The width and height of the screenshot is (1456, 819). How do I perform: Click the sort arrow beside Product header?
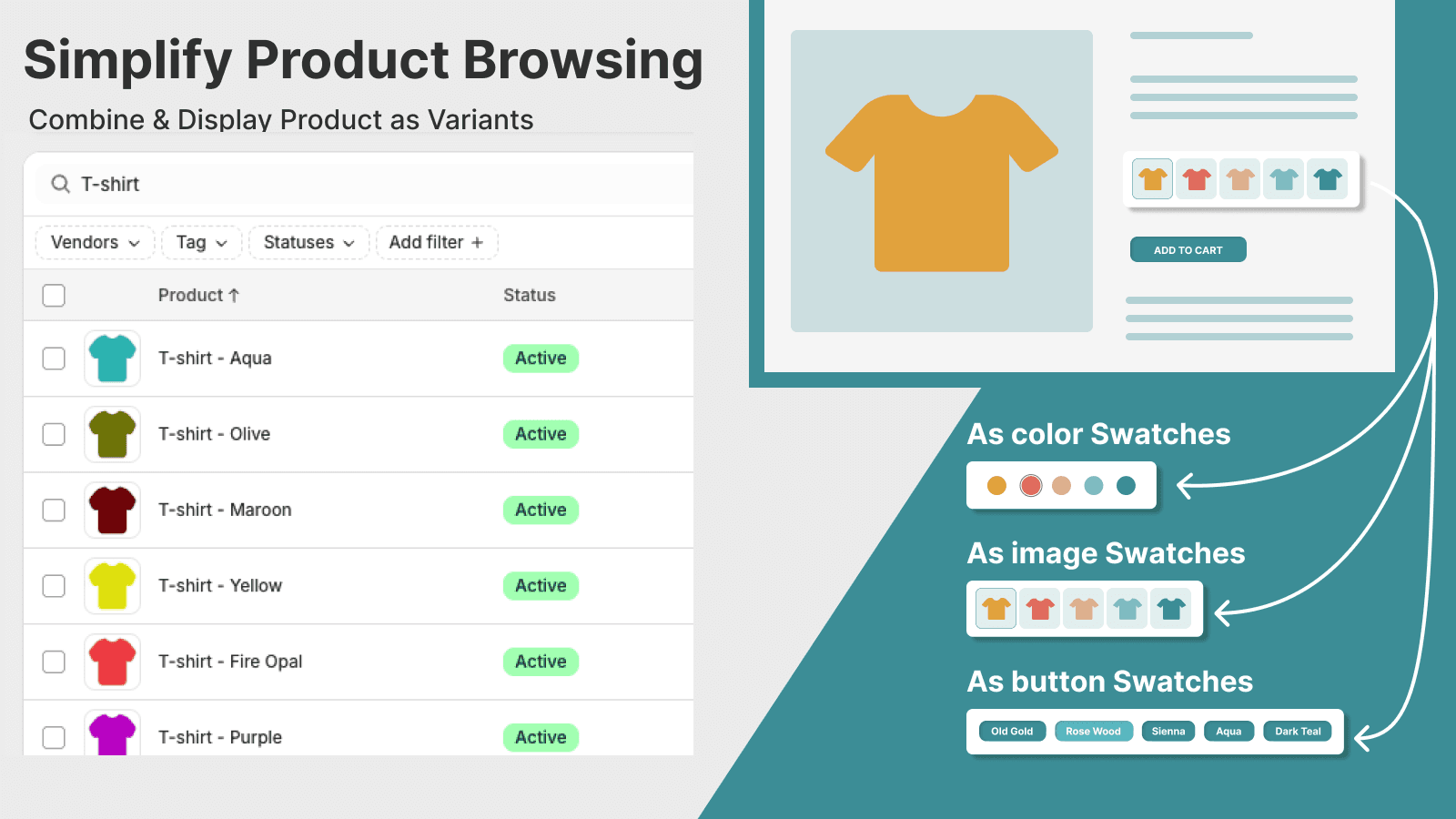tap(234, 295)
